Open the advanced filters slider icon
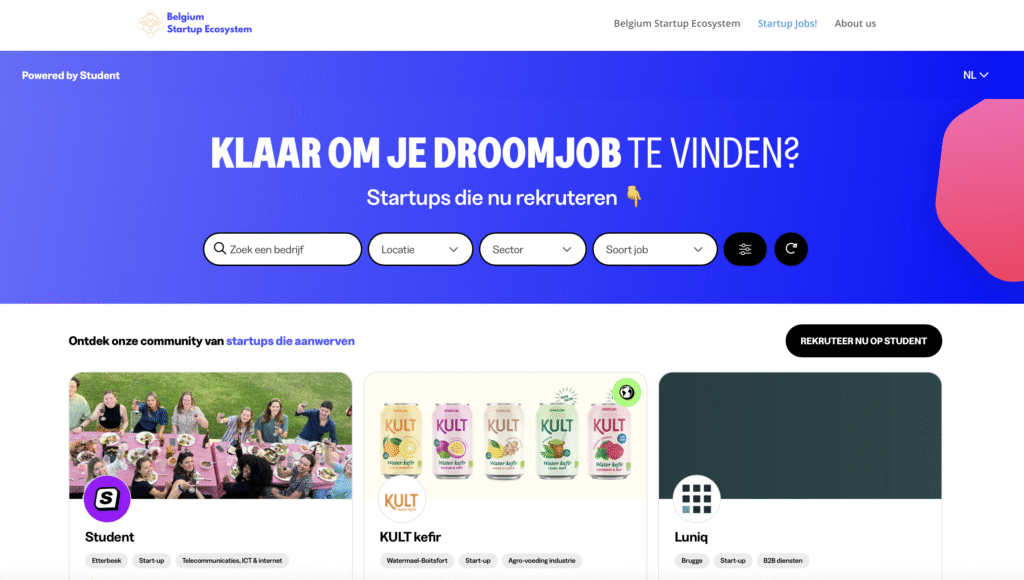Screen dimensions: 1024x580 (744, 249)
